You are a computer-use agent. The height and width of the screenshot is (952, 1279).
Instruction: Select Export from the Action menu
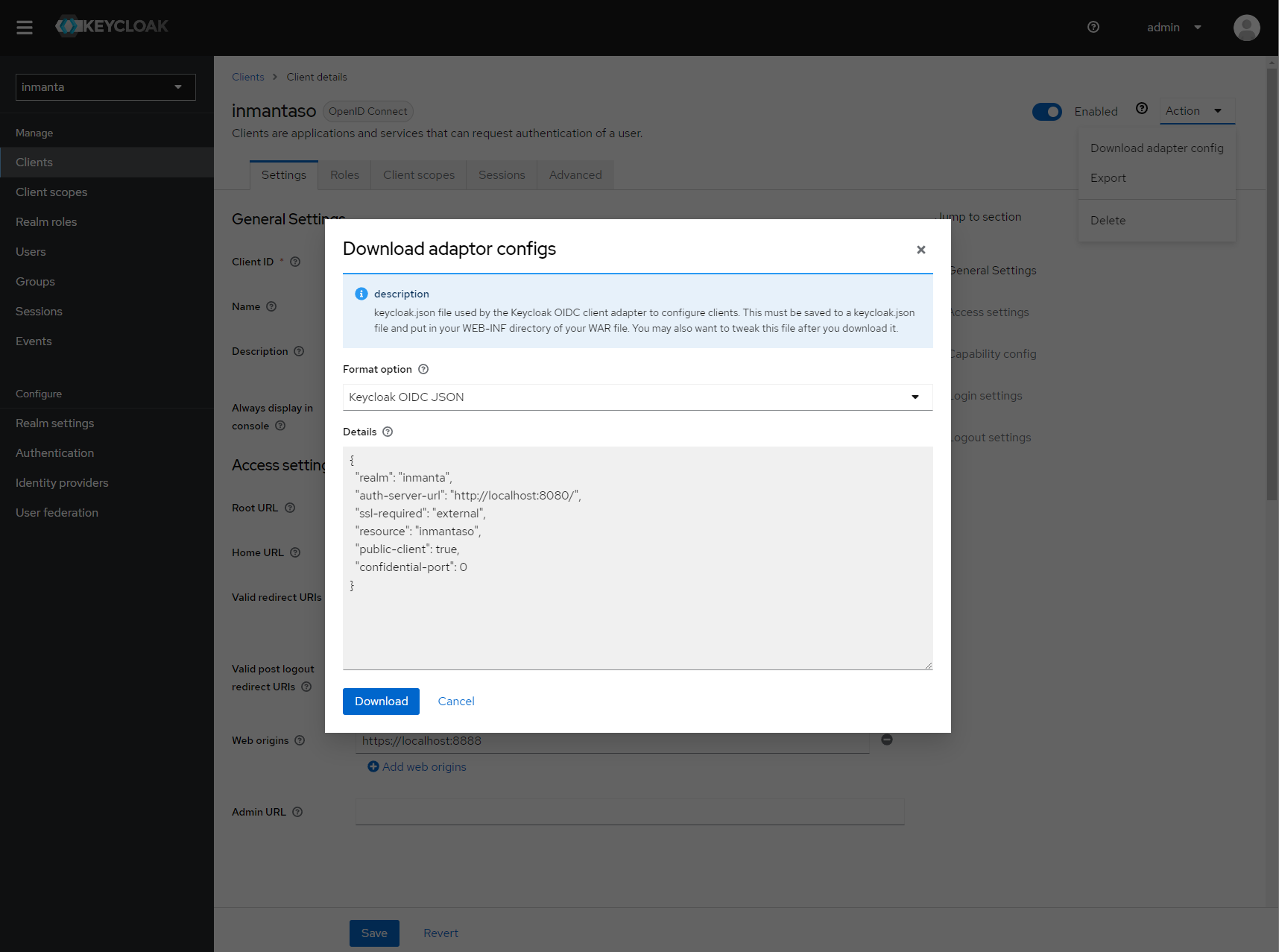[1108, 178]
